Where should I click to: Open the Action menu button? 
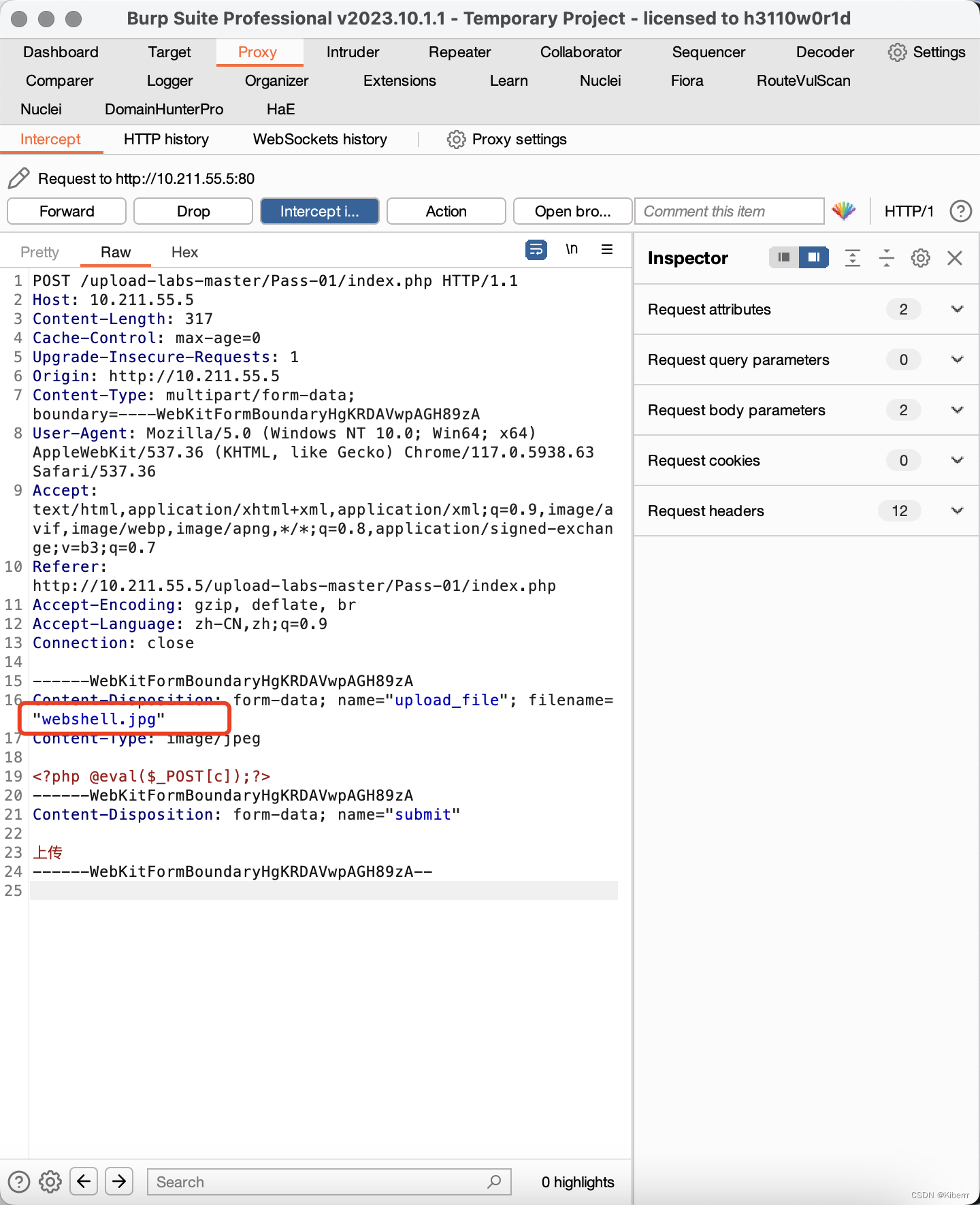tap(446, 211)
